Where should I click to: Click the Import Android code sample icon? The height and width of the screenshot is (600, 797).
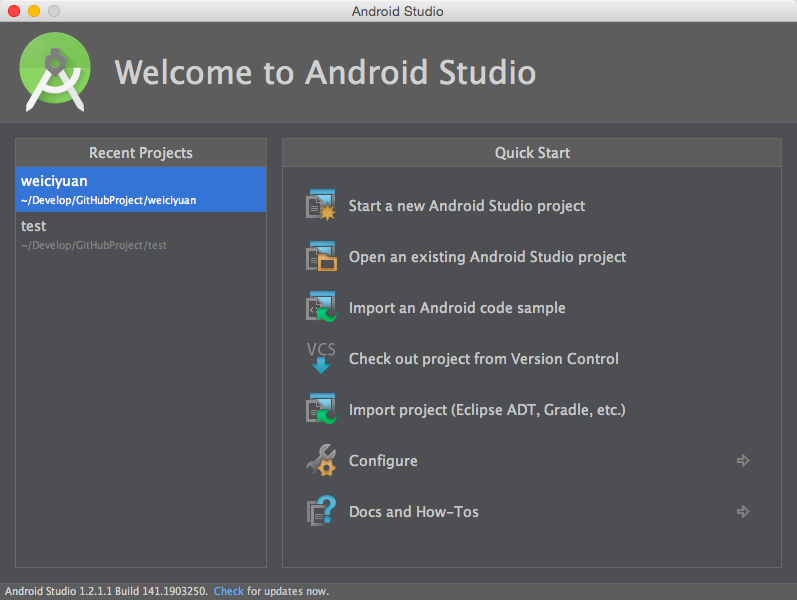(321, 307)
